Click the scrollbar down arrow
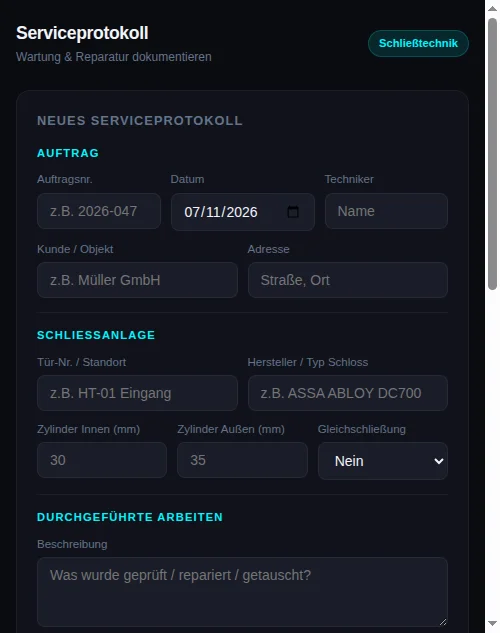 click(492, 624)
